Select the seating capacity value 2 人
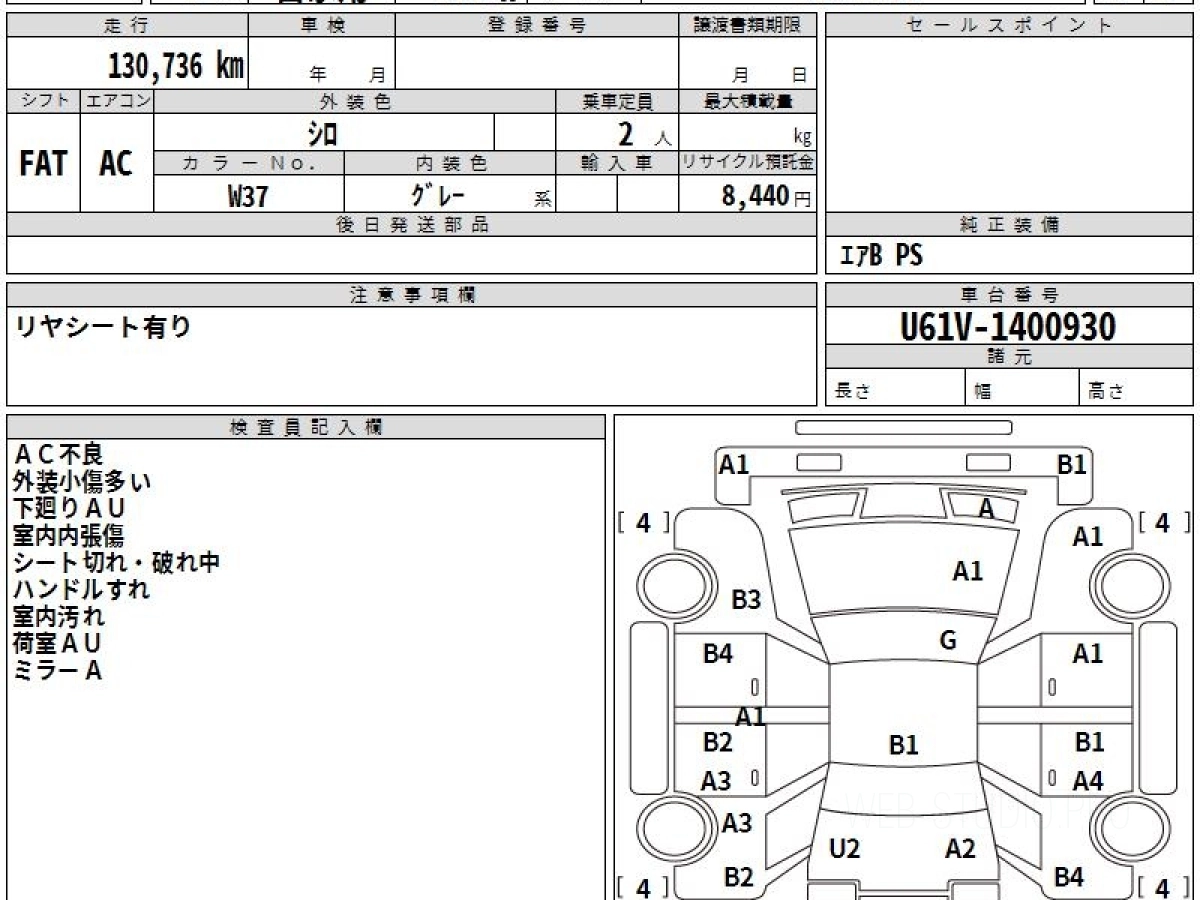The width and height of the screenshot is (1200, 900). click(x=643, y=135)
